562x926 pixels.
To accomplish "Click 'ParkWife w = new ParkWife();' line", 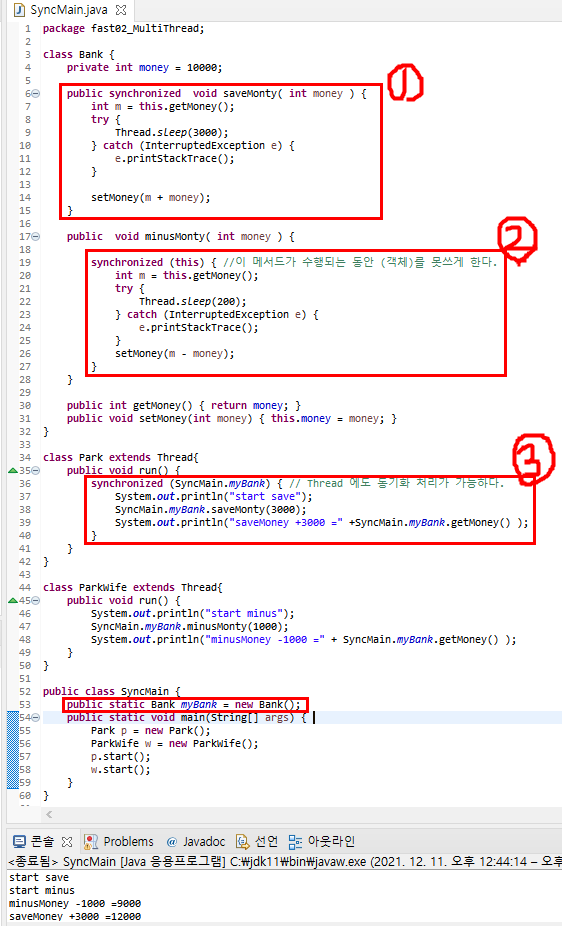I will click(175, 743).
